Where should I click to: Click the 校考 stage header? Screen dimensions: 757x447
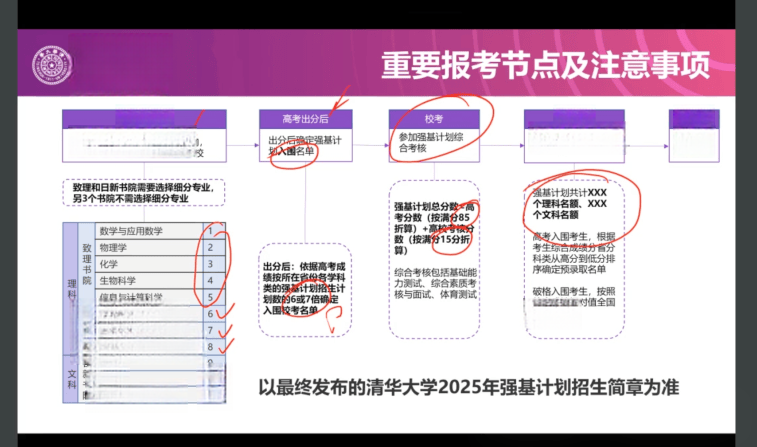(434, 119)
